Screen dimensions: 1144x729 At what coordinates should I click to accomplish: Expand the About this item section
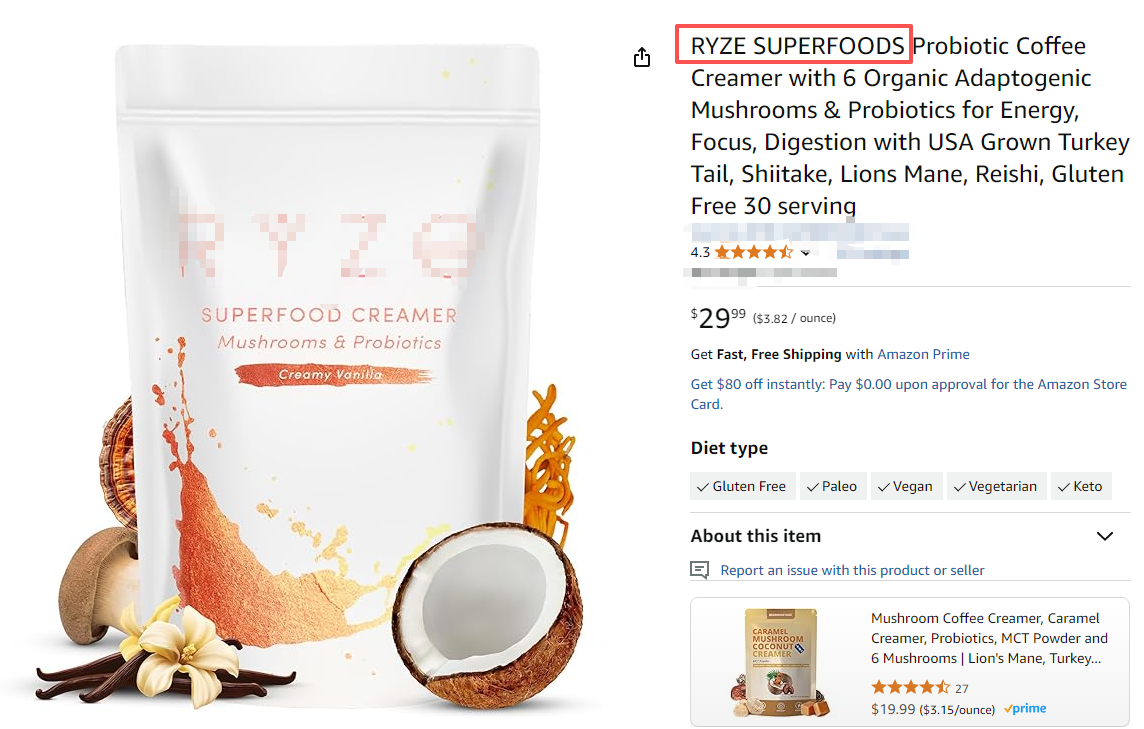(1105, 536)
